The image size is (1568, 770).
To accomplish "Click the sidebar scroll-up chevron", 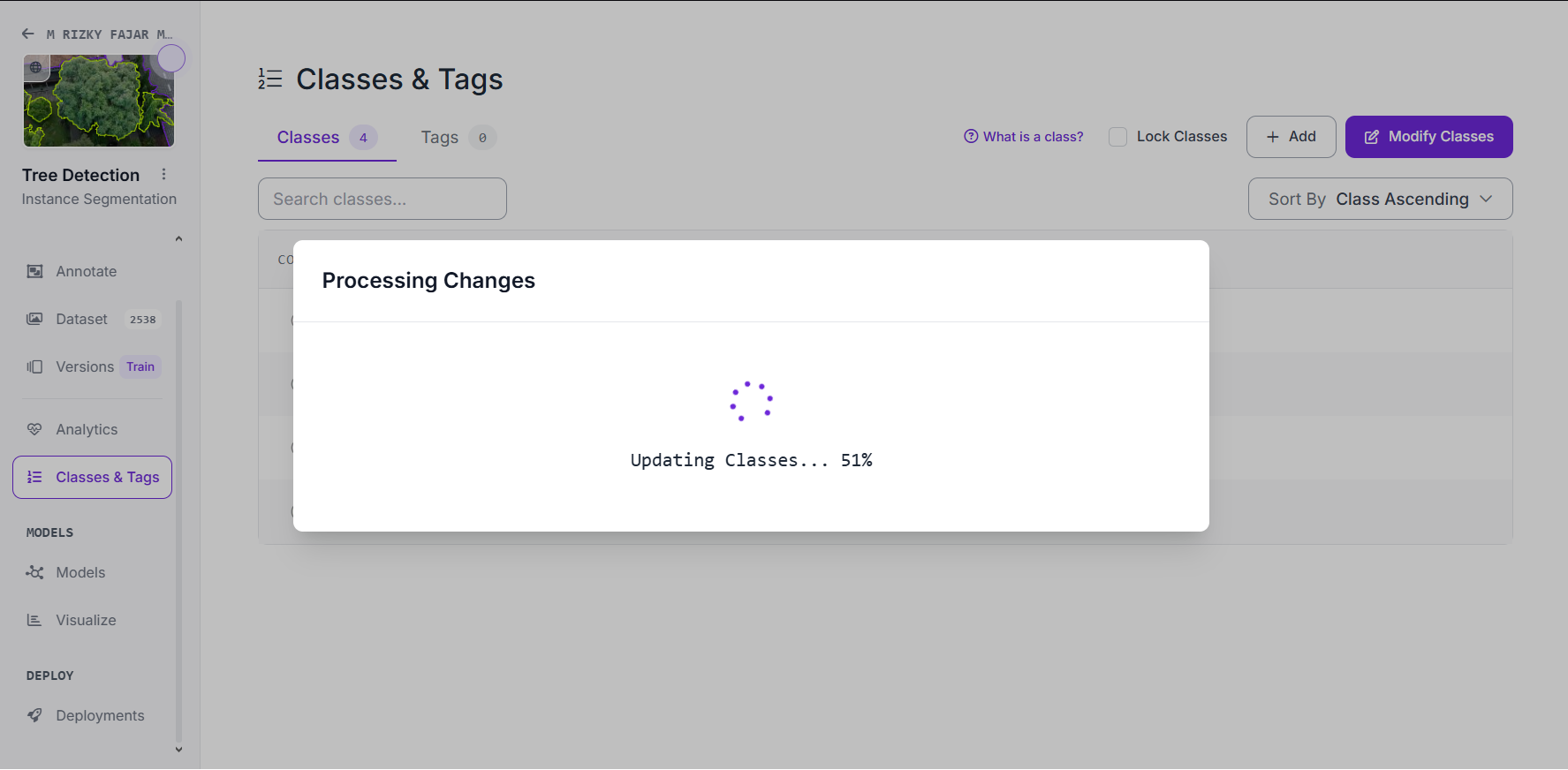I will 178,238.
